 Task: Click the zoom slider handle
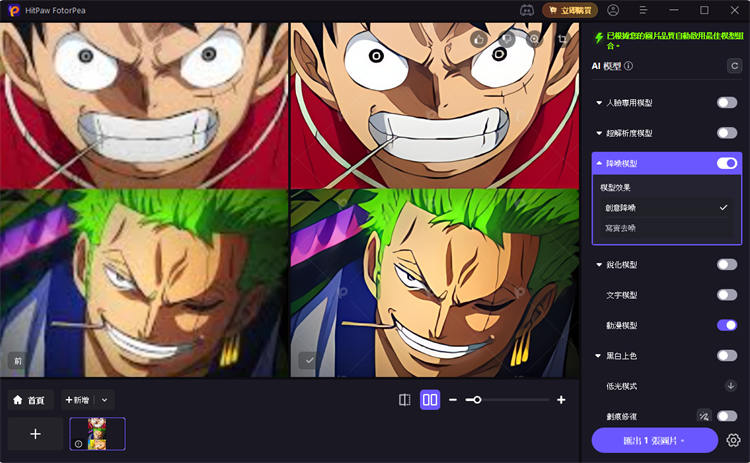click(476, 400)
